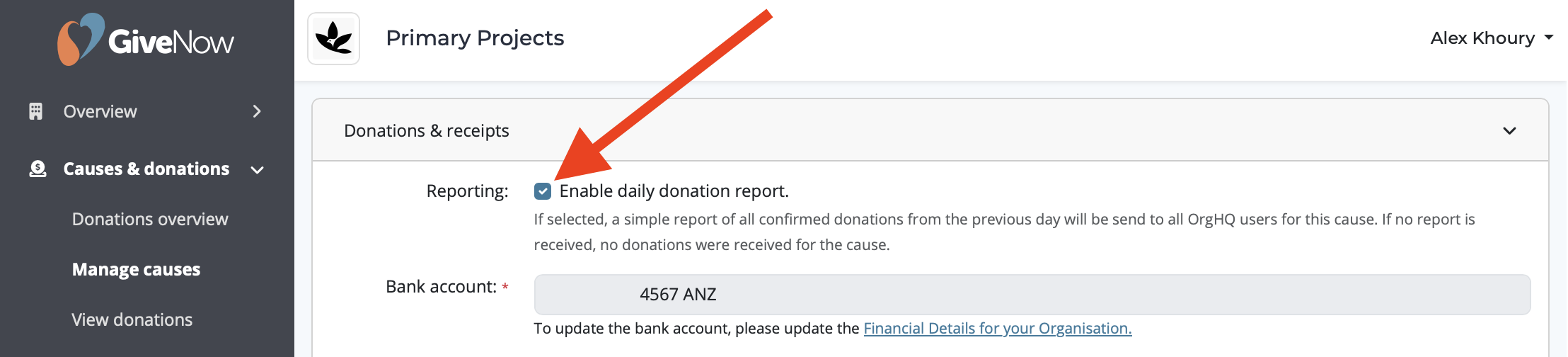Click the Enable daily donation report label
The width and height of the screenshot is (1568, 357).
click(674, 191)
